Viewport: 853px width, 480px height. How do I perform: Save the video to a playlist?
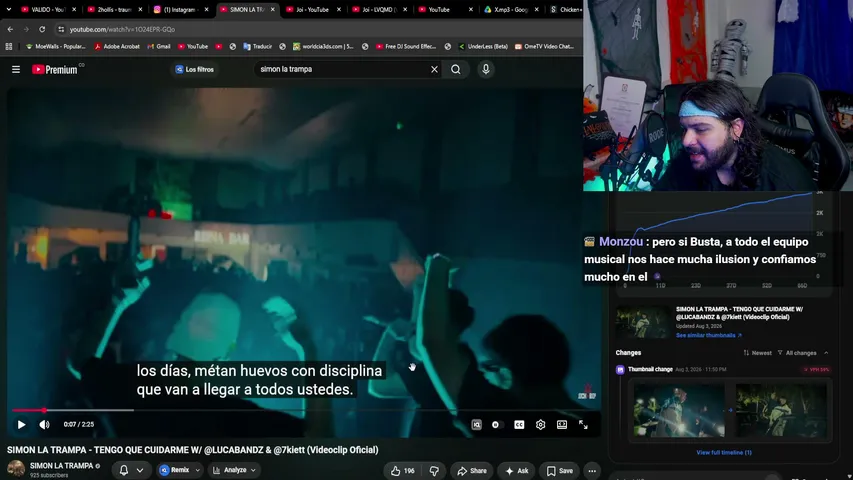(559, 471)
